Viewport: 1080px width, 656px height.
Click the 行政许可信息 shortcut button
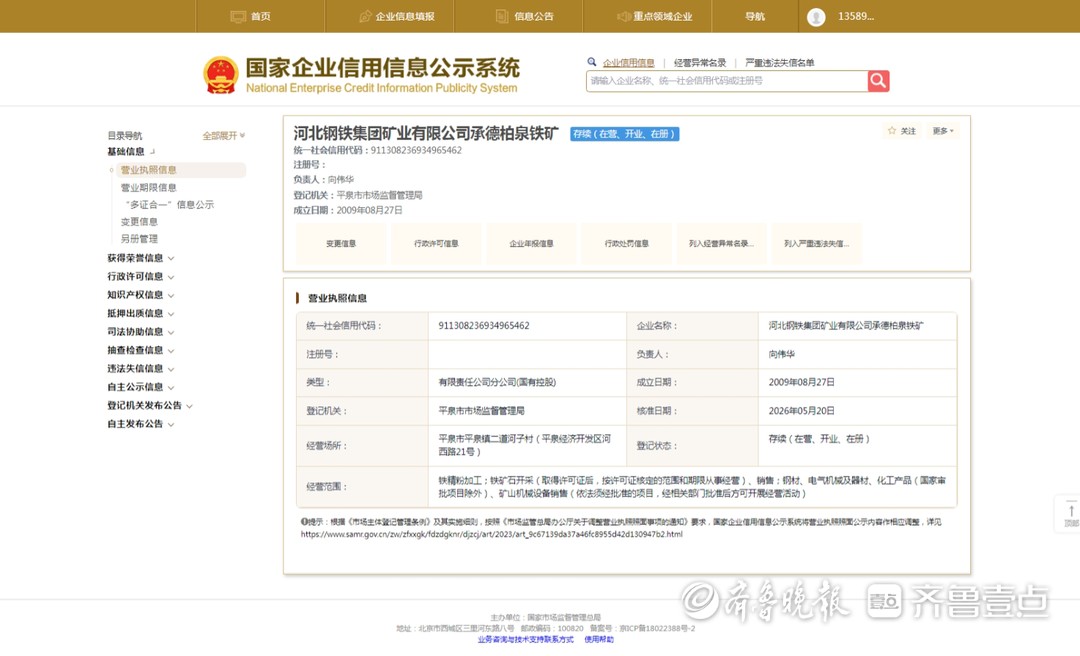pos(436,243)
